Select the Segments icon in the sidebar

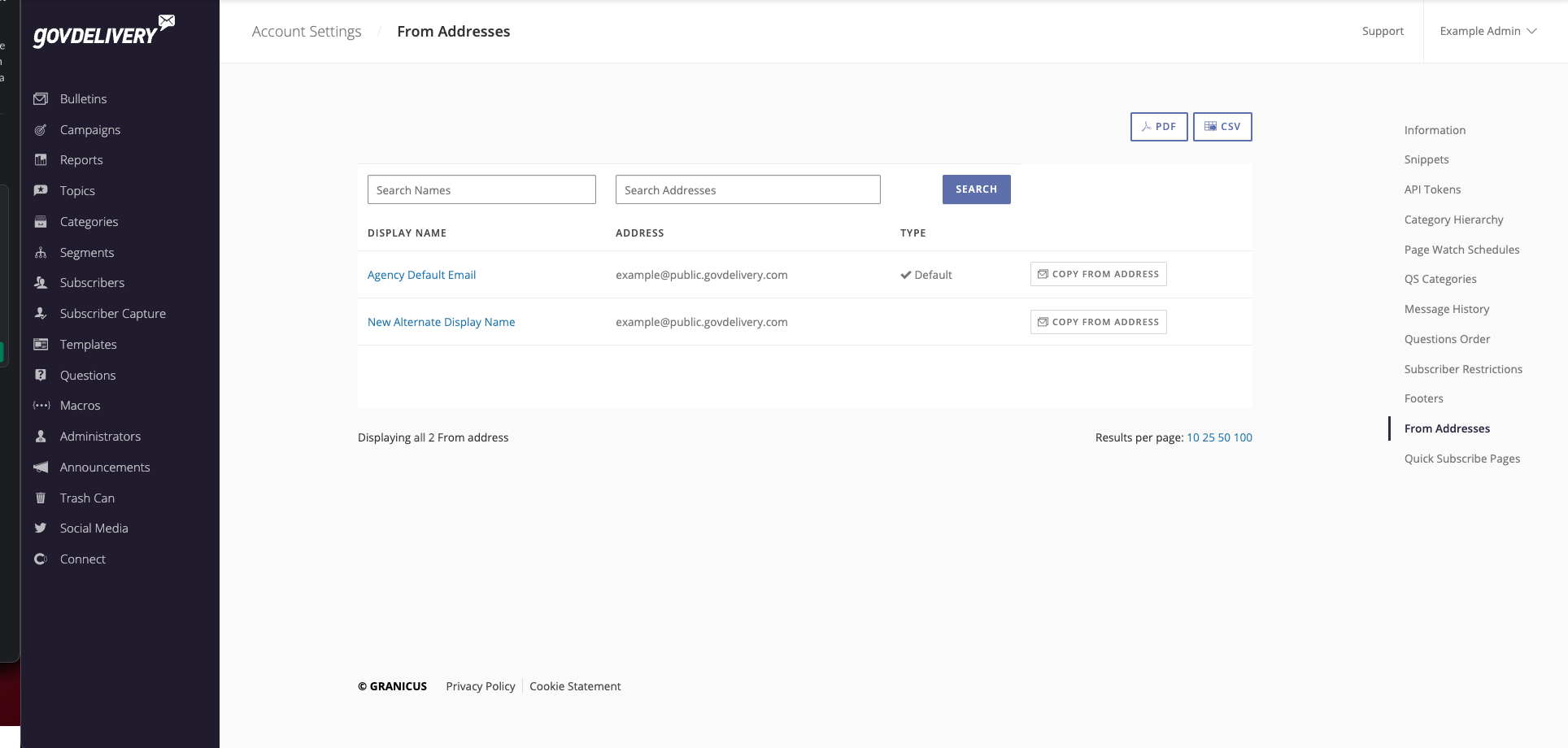[x=41, y=252]
